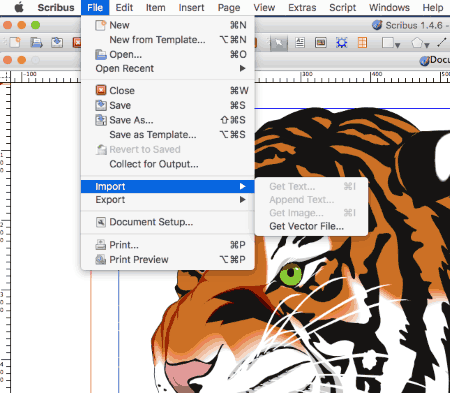The image size is (450, 393).
Task: Open the Scribus application menu
Action: [x=56, y=7]
